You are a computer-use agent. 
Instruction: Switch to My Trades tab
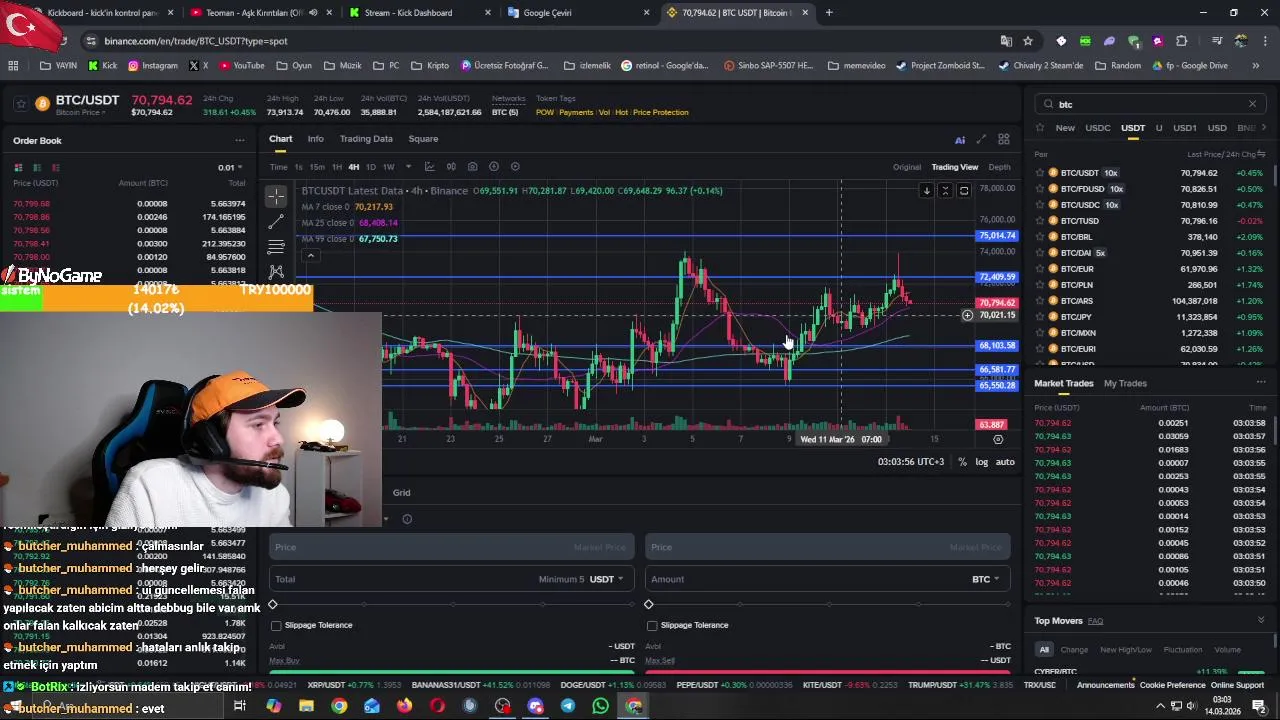(x=1125, y=383)
